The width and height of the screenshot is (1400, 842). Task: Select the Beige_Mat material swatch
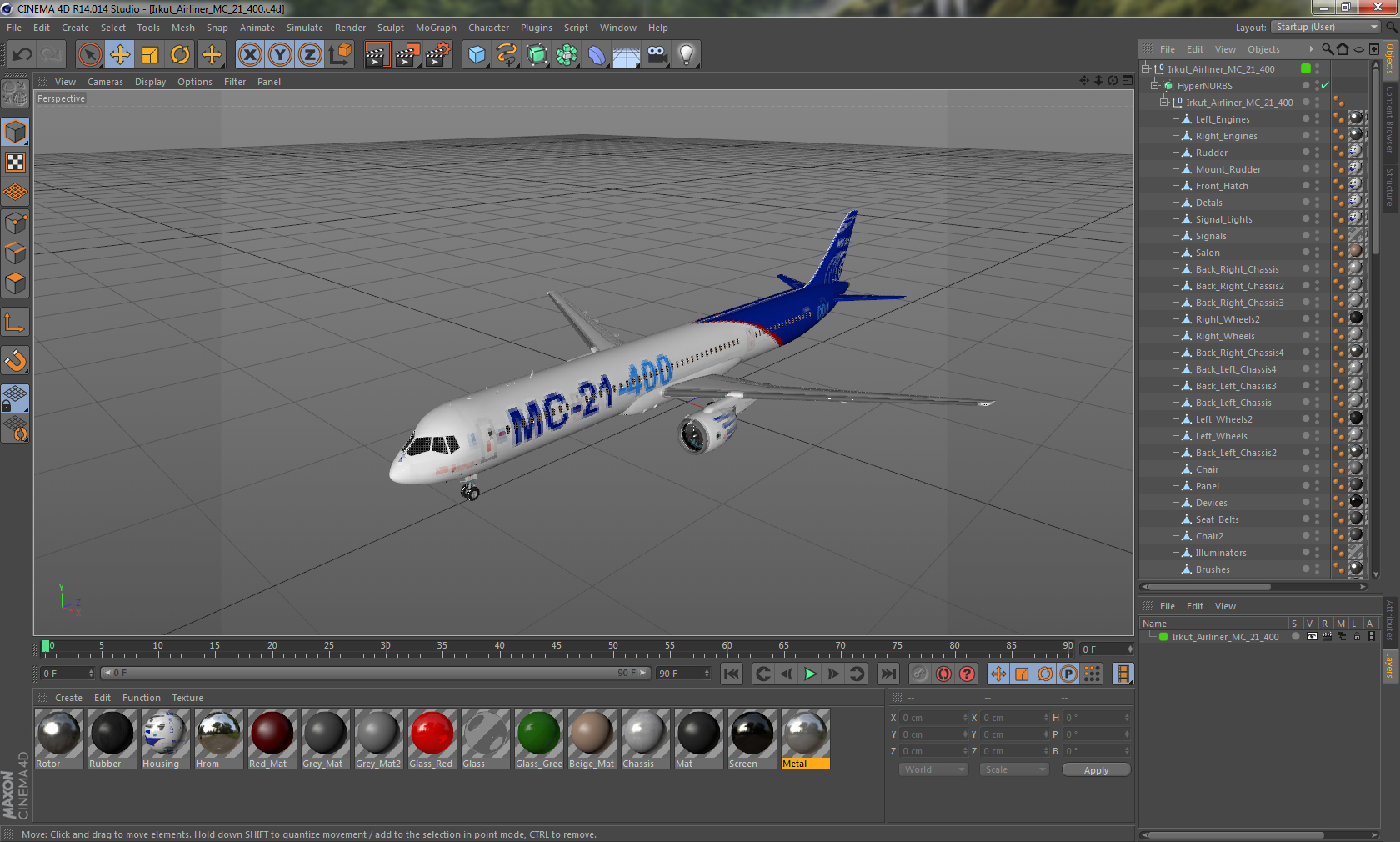click(592, 739)
